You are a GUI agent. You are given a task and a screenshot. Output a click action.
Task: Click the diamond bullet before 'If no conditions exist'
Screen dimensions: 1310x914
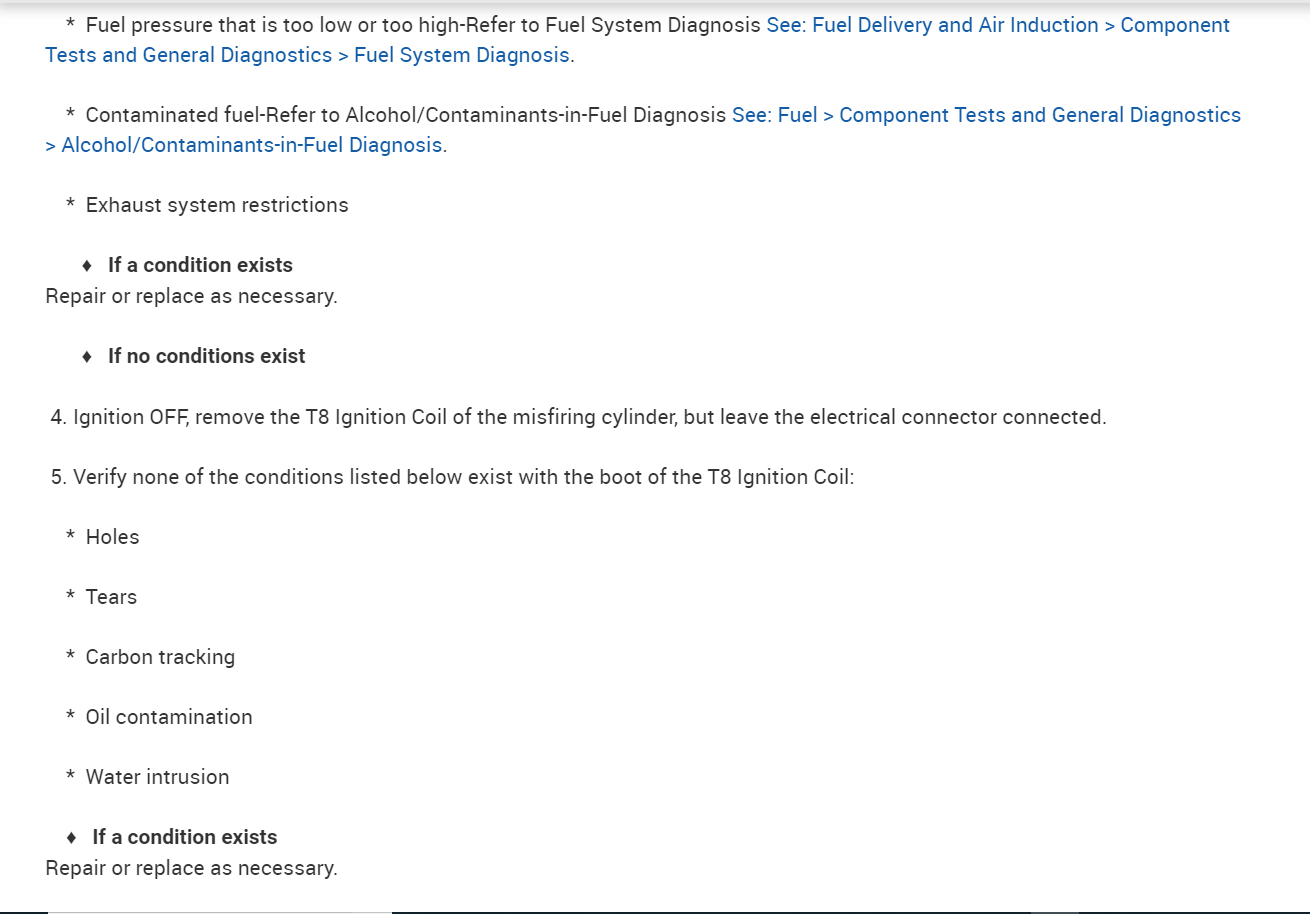click(87, 356)
